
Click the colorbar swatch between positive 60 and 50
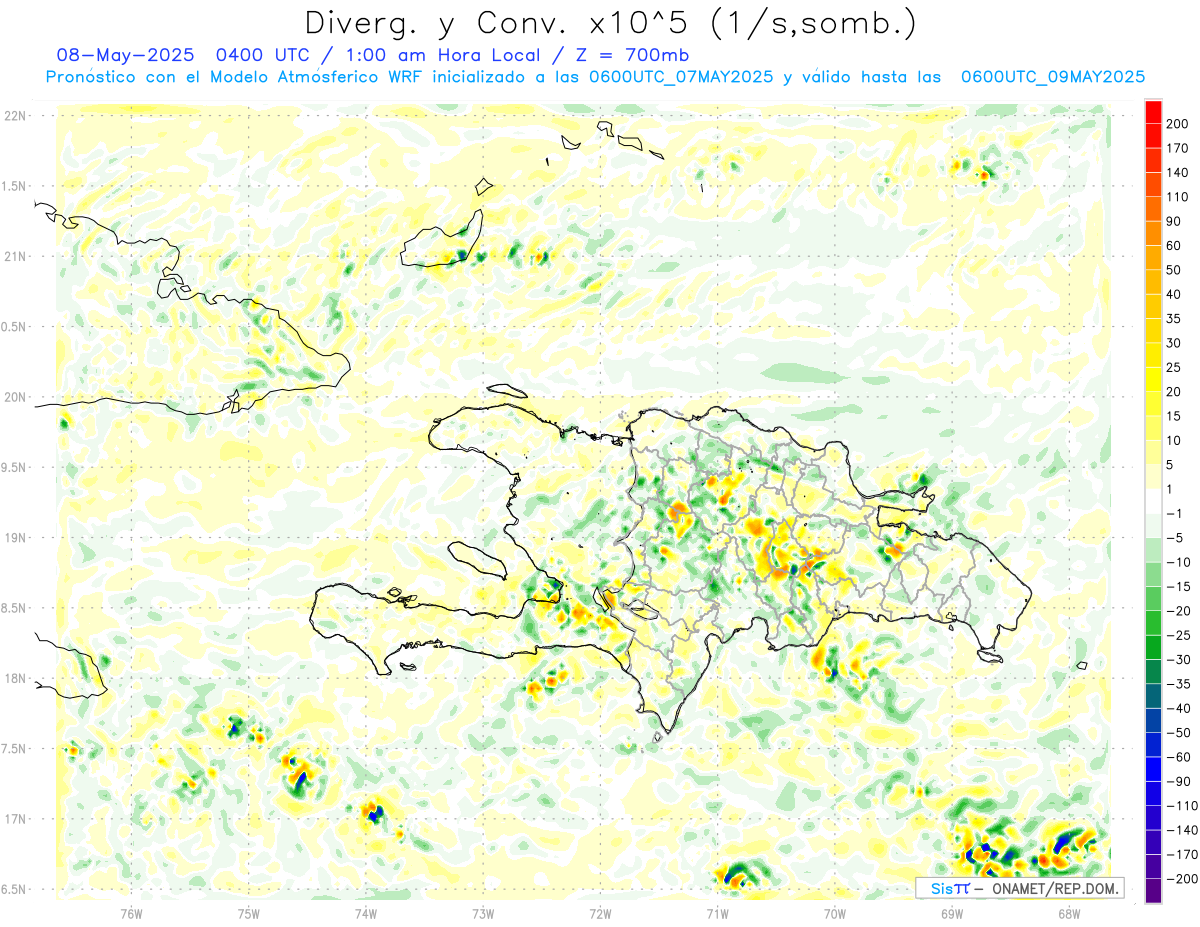pos(1153,258)
